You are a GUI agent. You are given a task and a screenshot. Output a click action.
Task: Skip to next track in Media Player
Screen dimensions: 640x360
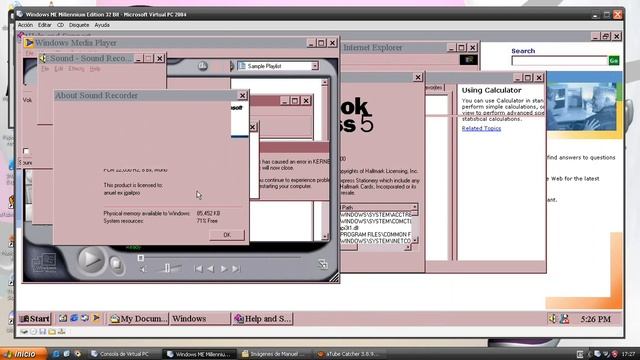236,269
